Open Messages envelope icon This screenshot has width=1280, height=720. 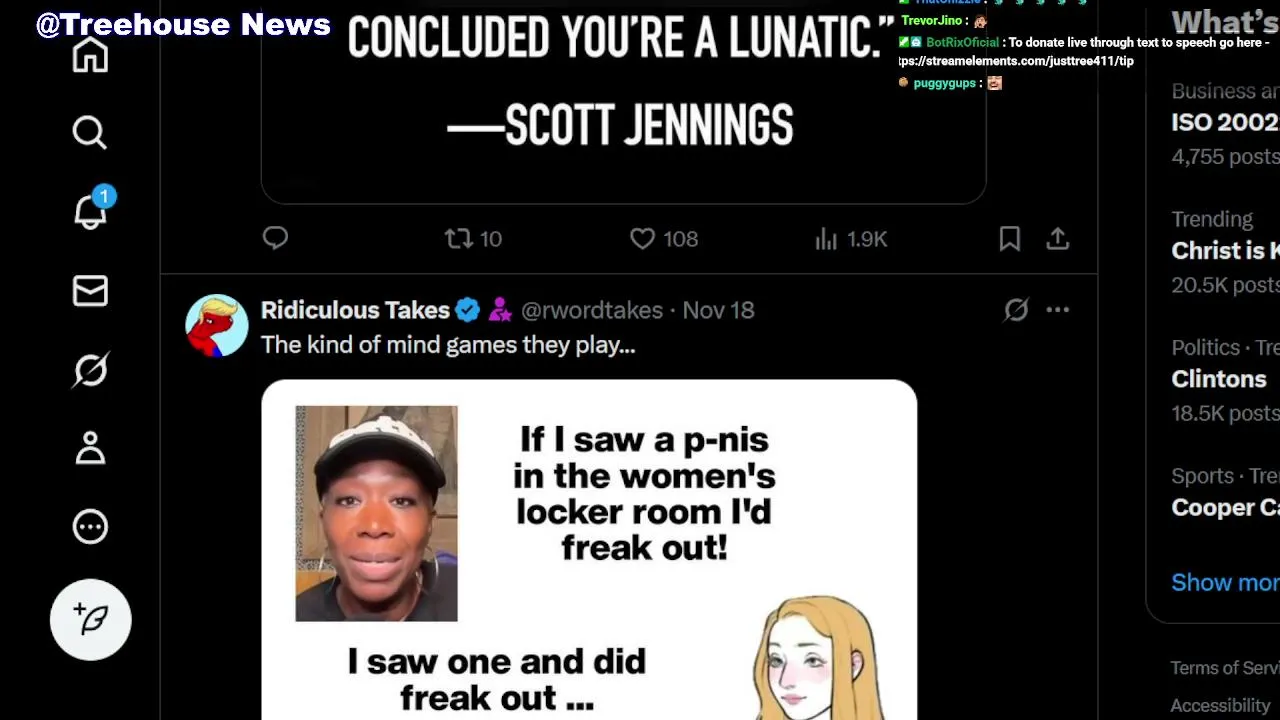(90, 291)
